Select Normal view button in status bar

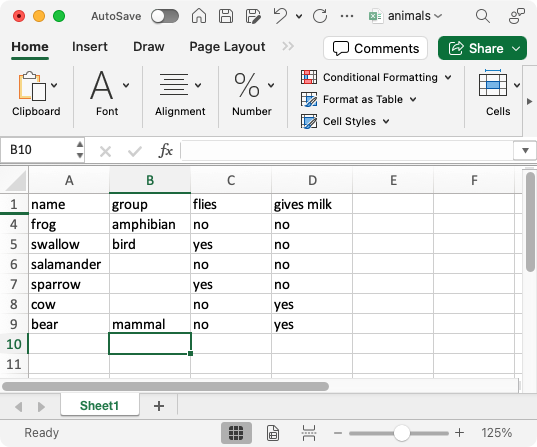pyautogui.click(x=236, y=433)
